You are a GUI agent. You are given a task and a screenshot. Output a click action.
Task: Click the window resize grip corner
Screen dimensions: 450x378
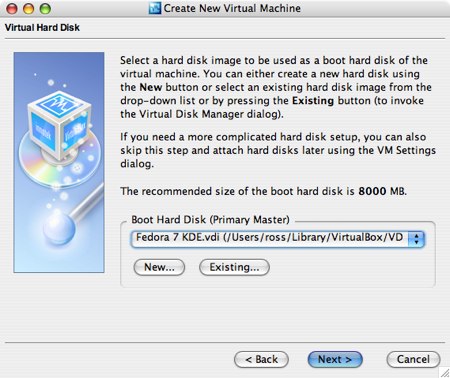(445, 373)
